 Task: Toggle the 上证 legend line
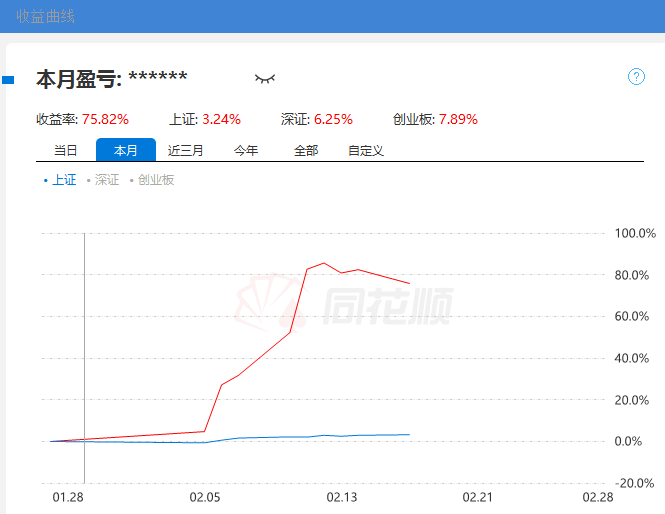pyautogui.click(x=60, y=180)
